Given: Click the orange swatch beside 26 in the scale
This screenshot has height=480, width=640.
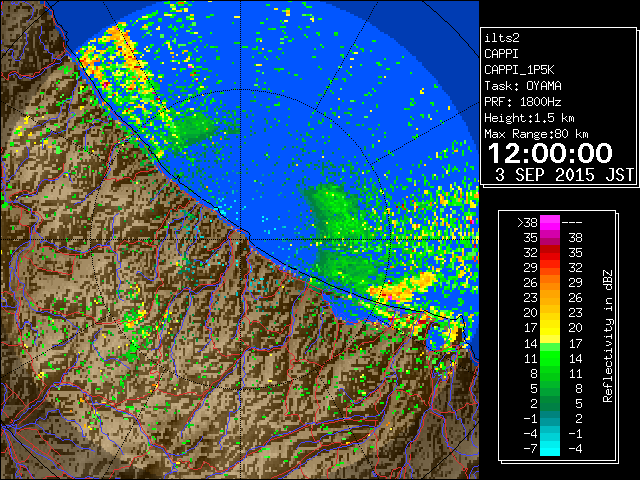Looking at the screenshot, I should pyautogui.click(x=550, y=283).
